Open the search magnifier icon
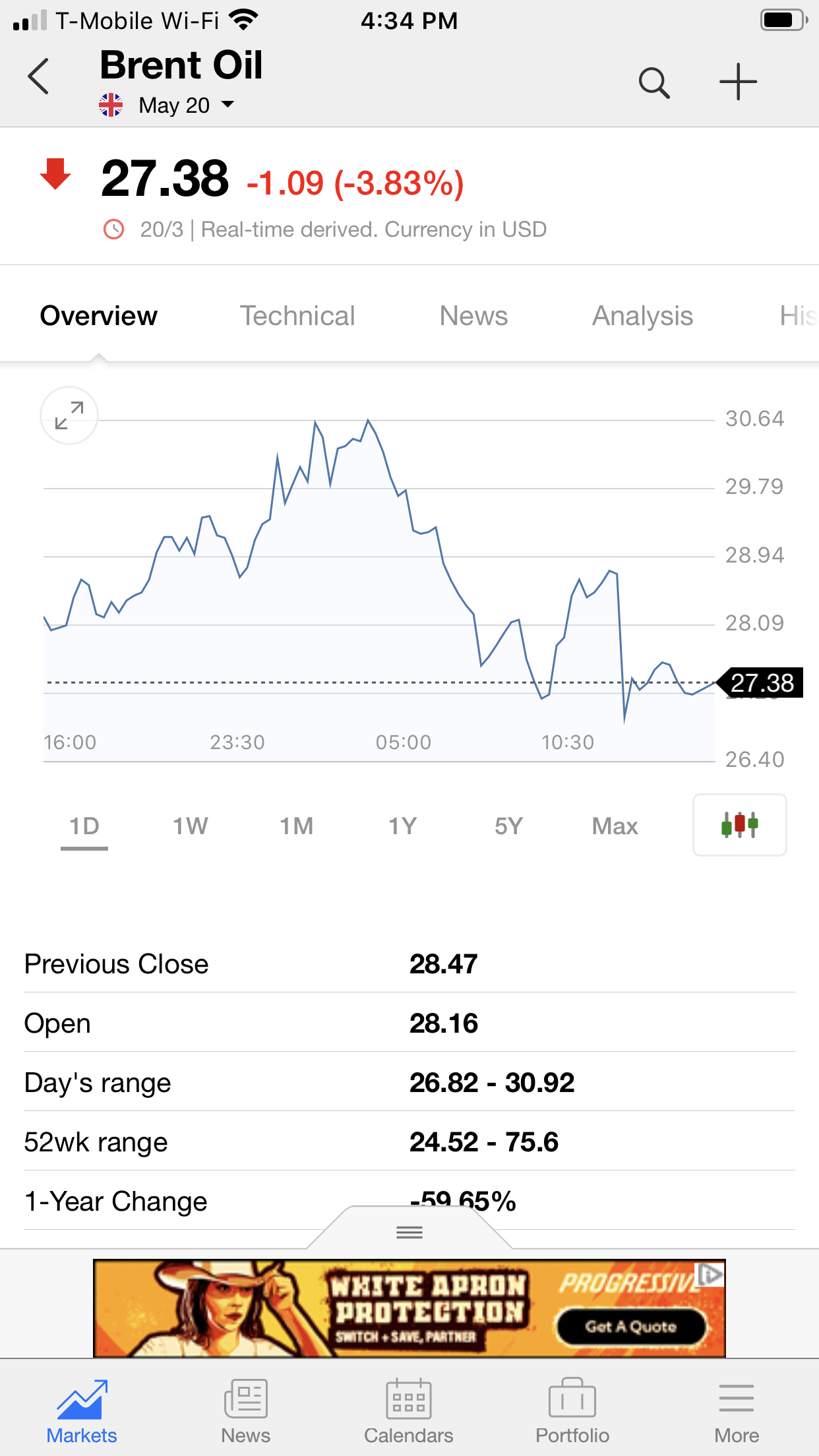 click(654, 82)
